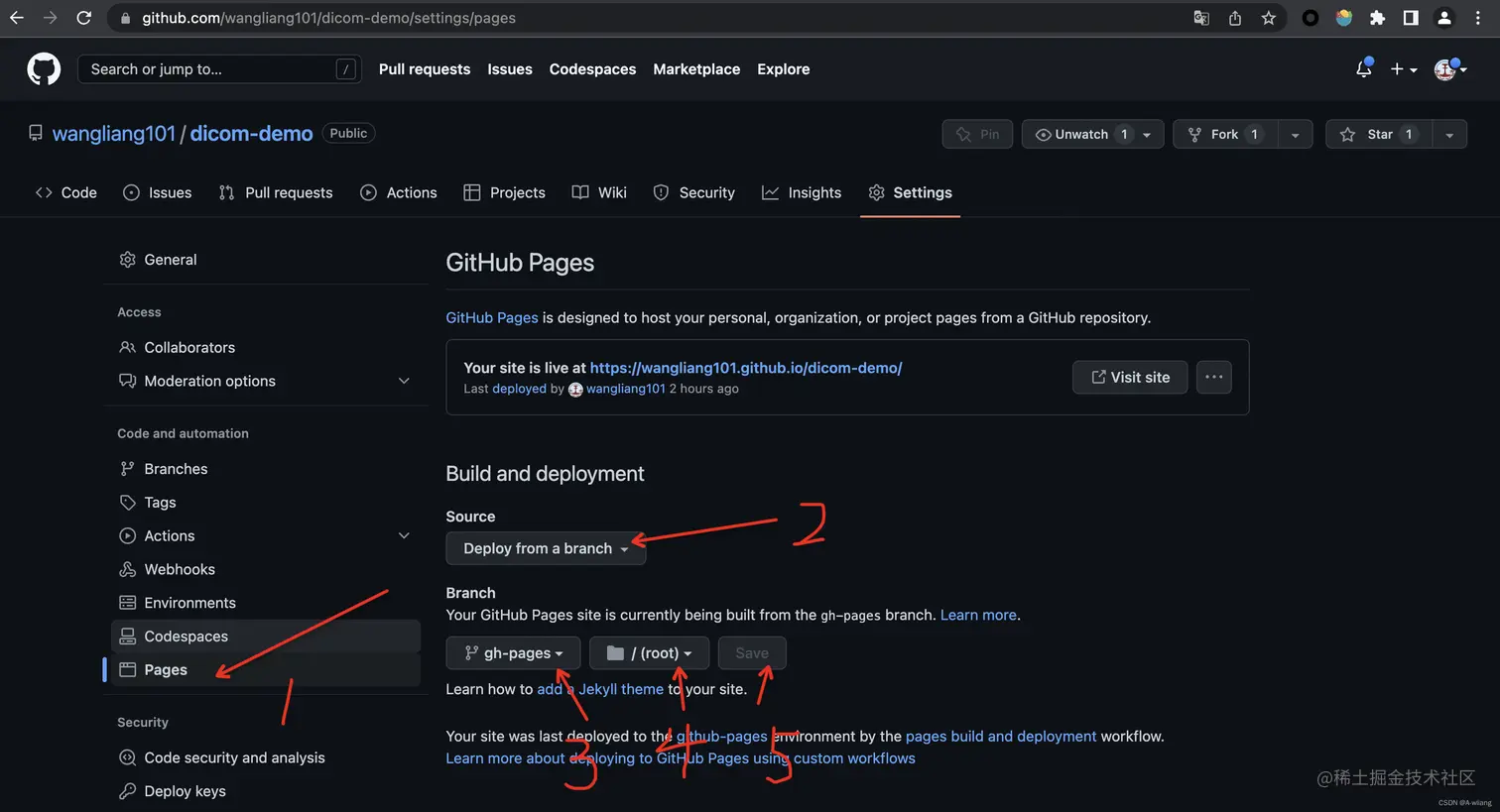Switch to the Code tab

pyautogui.click(x=66, y=192)
